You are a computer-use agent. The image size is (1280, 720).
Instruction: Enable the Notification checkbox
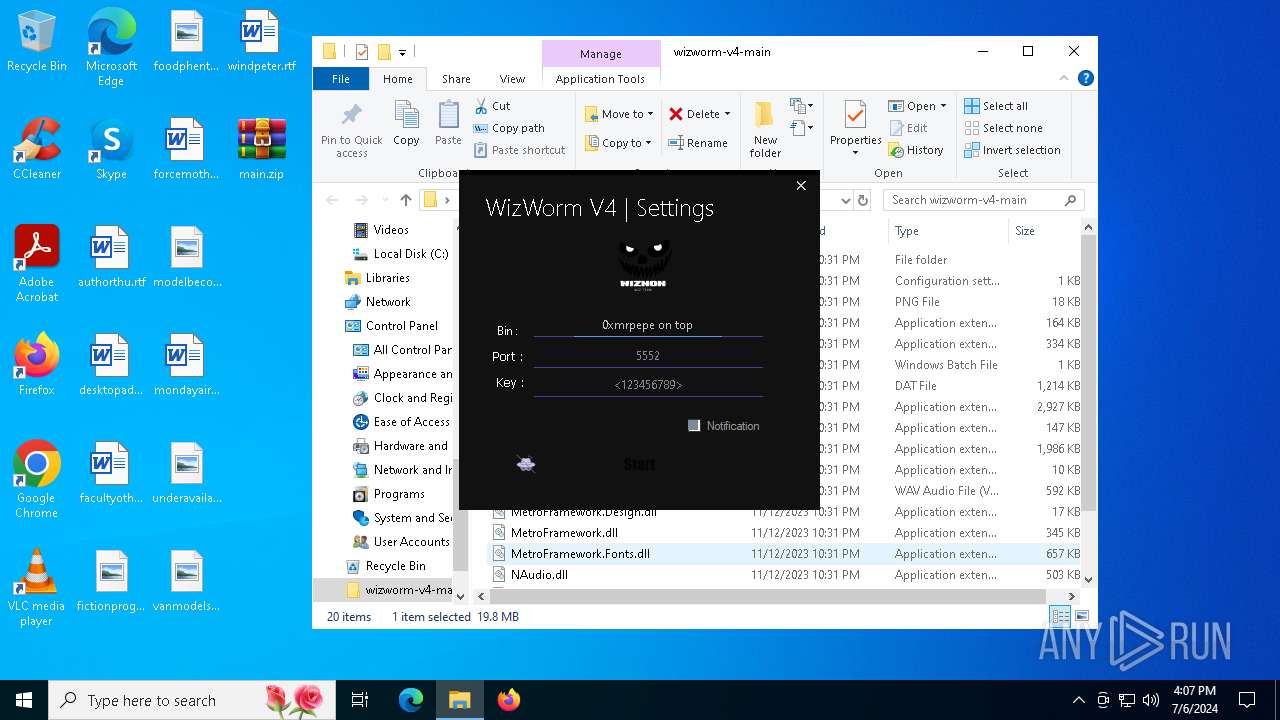coord(694,426)
